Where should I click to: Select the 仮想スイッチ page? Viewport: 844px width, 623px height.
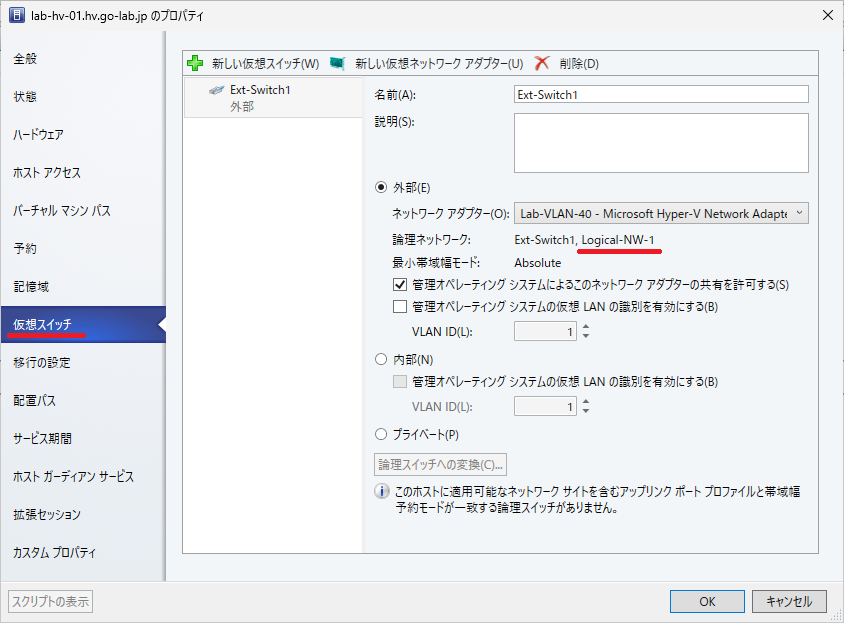[x=83, y=324]
